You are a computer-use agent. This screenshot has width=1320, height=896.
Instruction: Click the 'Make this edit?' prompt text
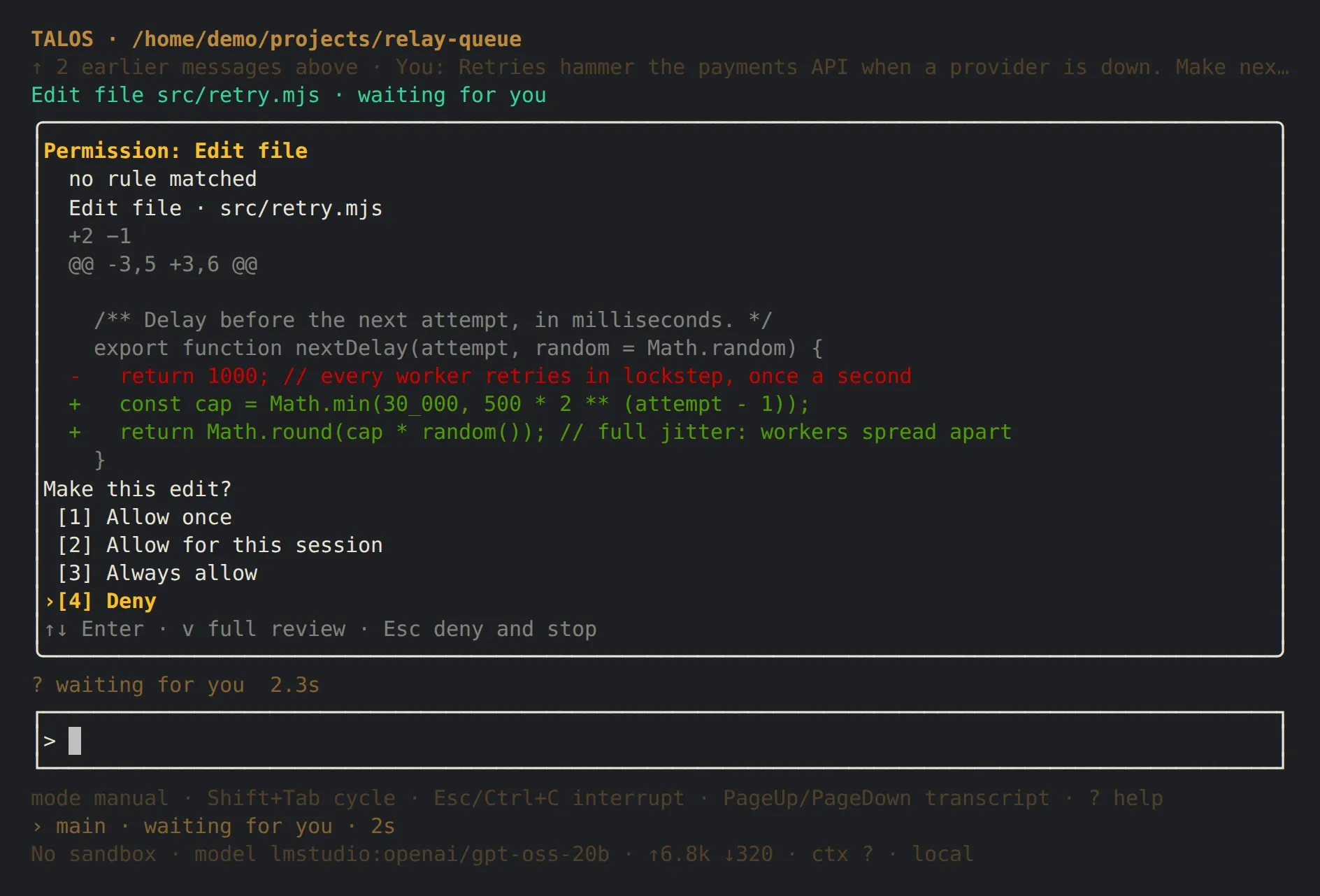point(138,489)
